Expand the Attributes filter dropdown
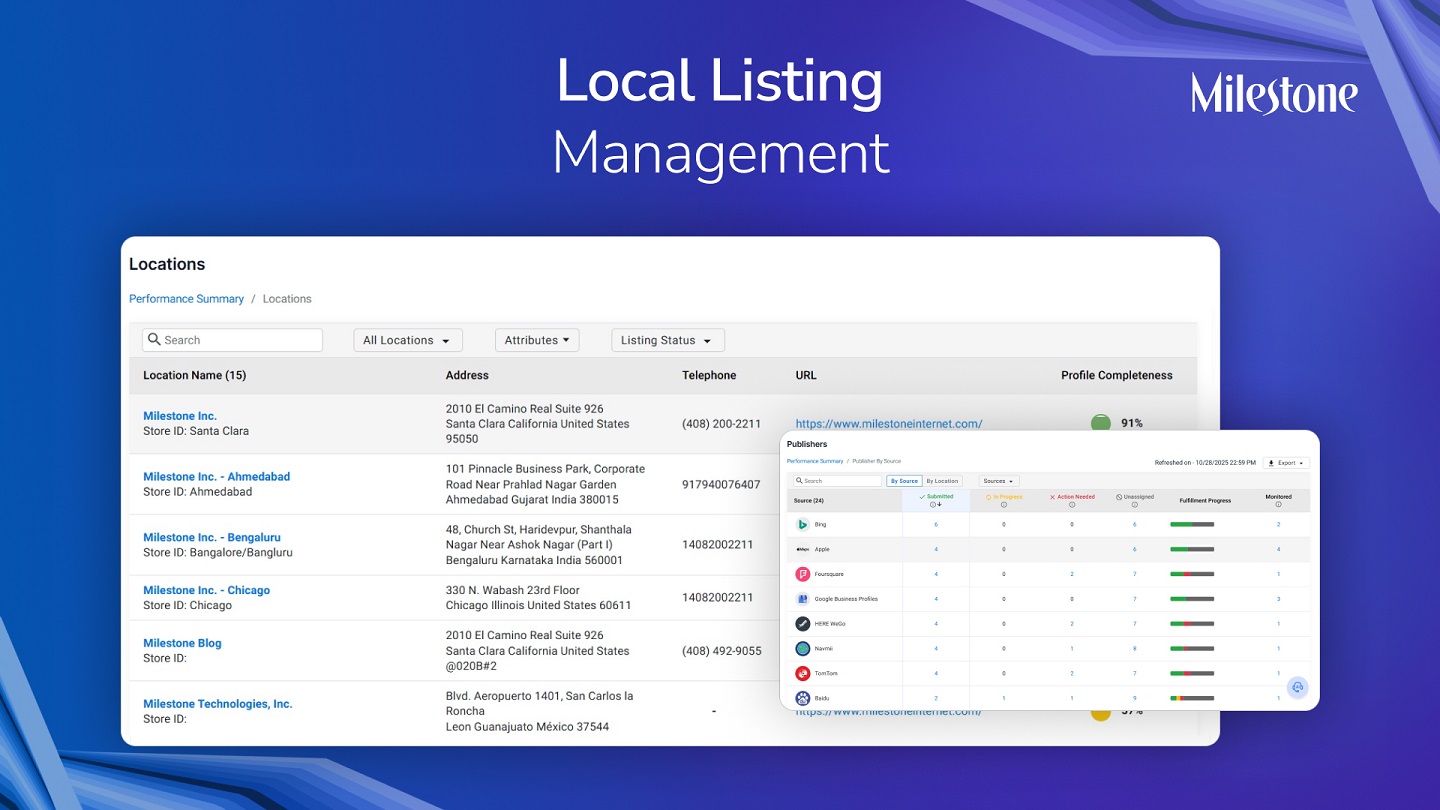1440x810 pixels. (x=537, y=340)
